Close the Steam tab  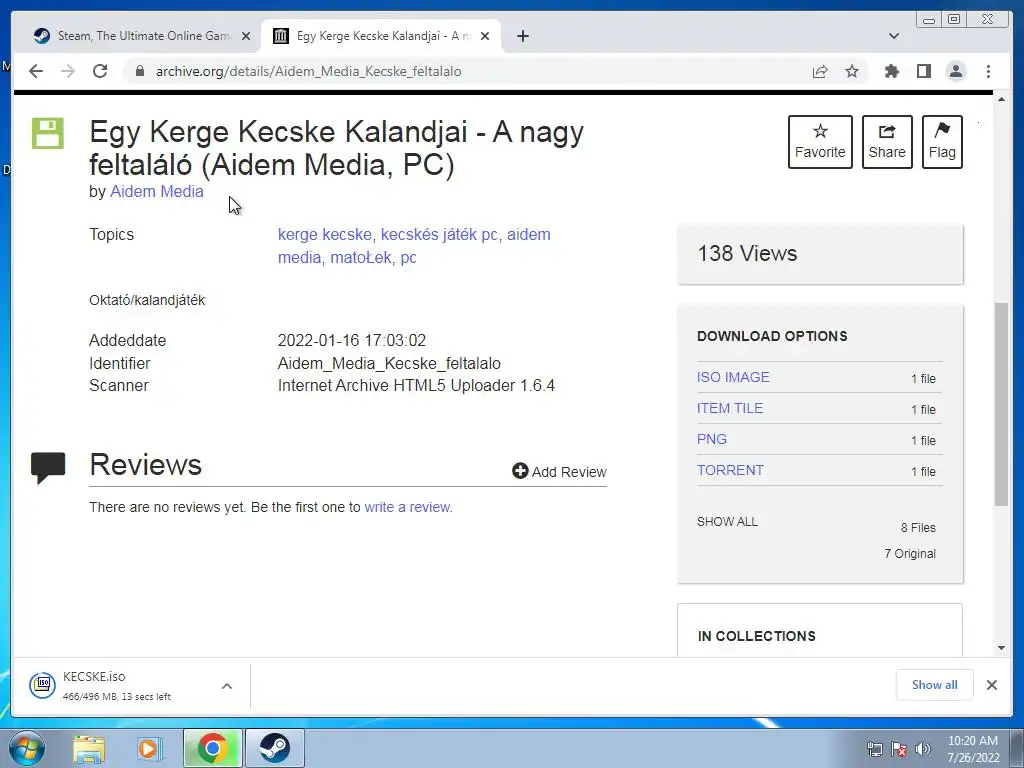click(x=246, y=36)
